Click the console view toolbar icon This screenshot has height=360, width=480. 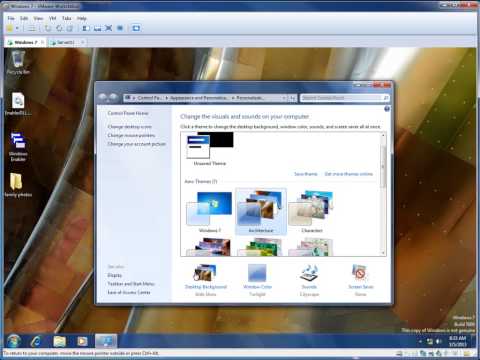[97, 28]
